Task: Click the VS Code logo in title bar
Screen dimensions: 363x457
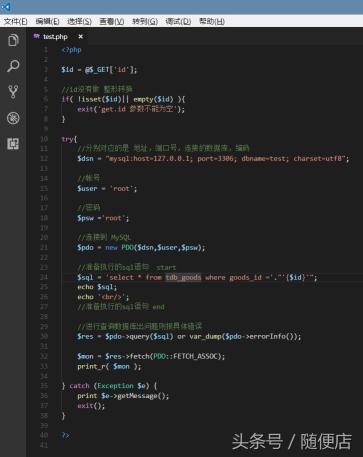Action: pos(5,7)
